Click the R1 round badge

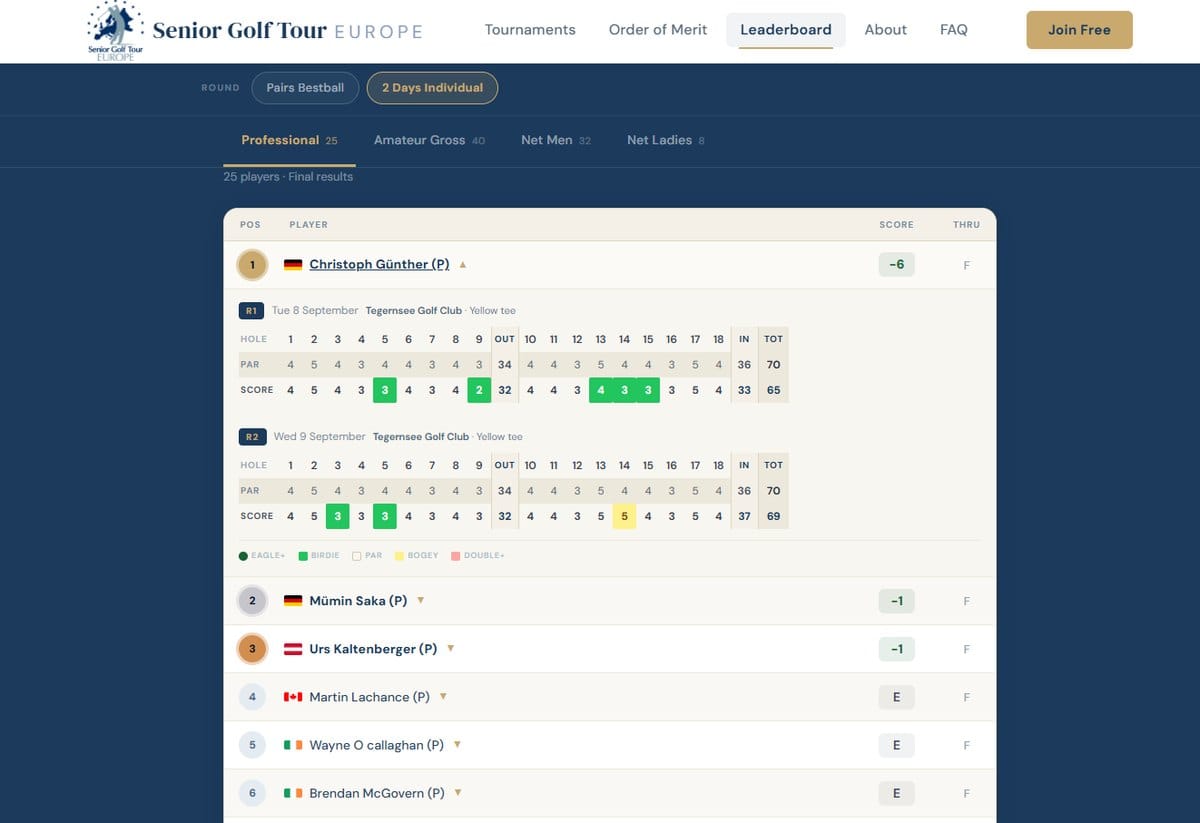coord(251,311)
